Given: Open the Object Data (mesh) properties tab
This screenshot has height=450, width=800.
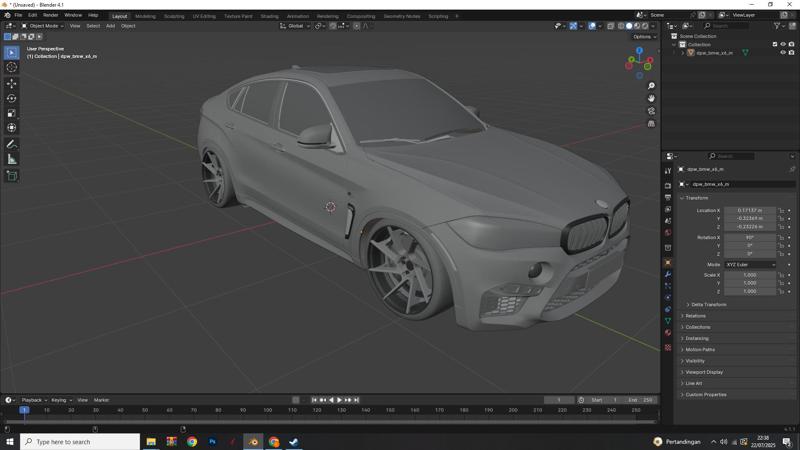Looking at the screenshot, I should (668, 321).
